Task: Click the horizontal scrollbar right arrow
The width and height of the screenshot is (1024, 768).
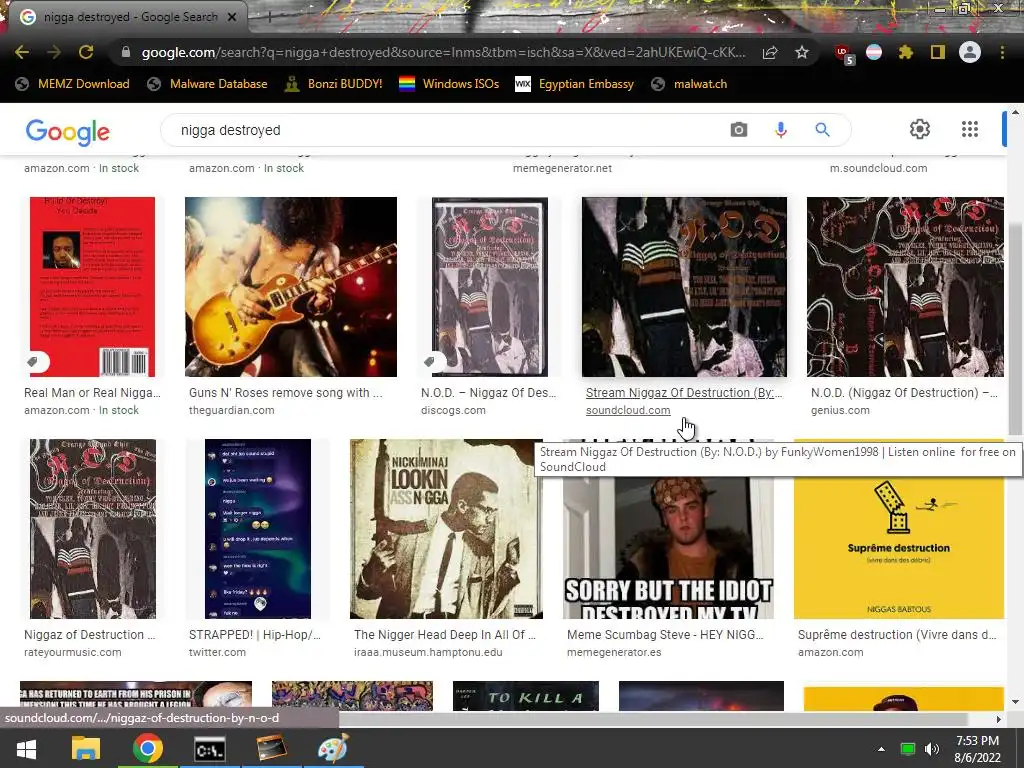Action: 998,719
